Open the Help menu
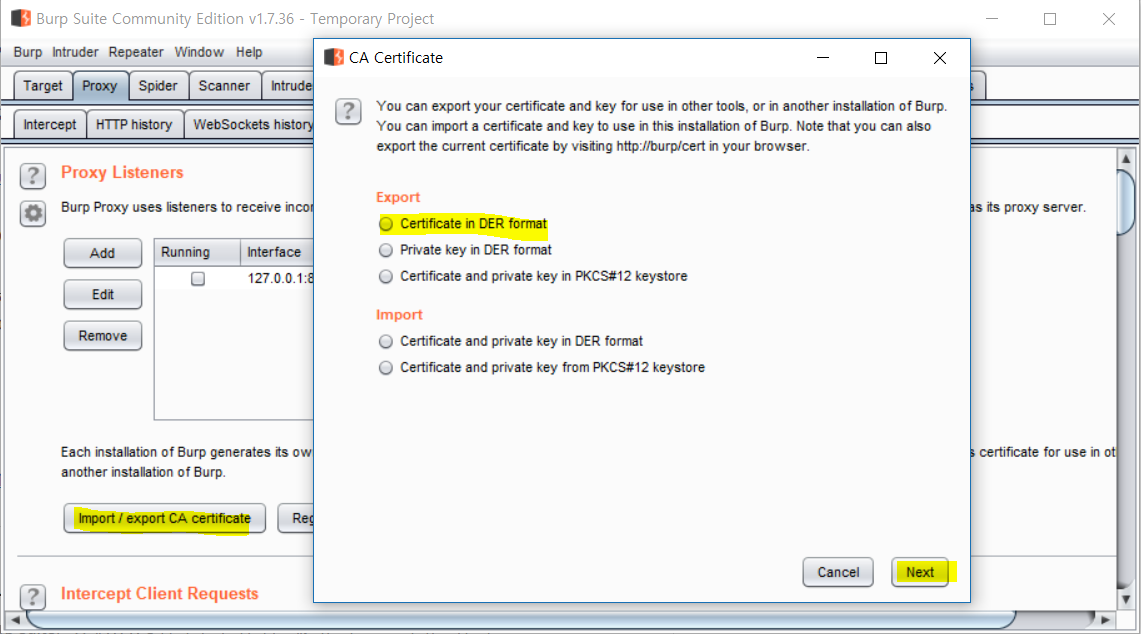Screen dimensions: 1141x634 [249, 52]
